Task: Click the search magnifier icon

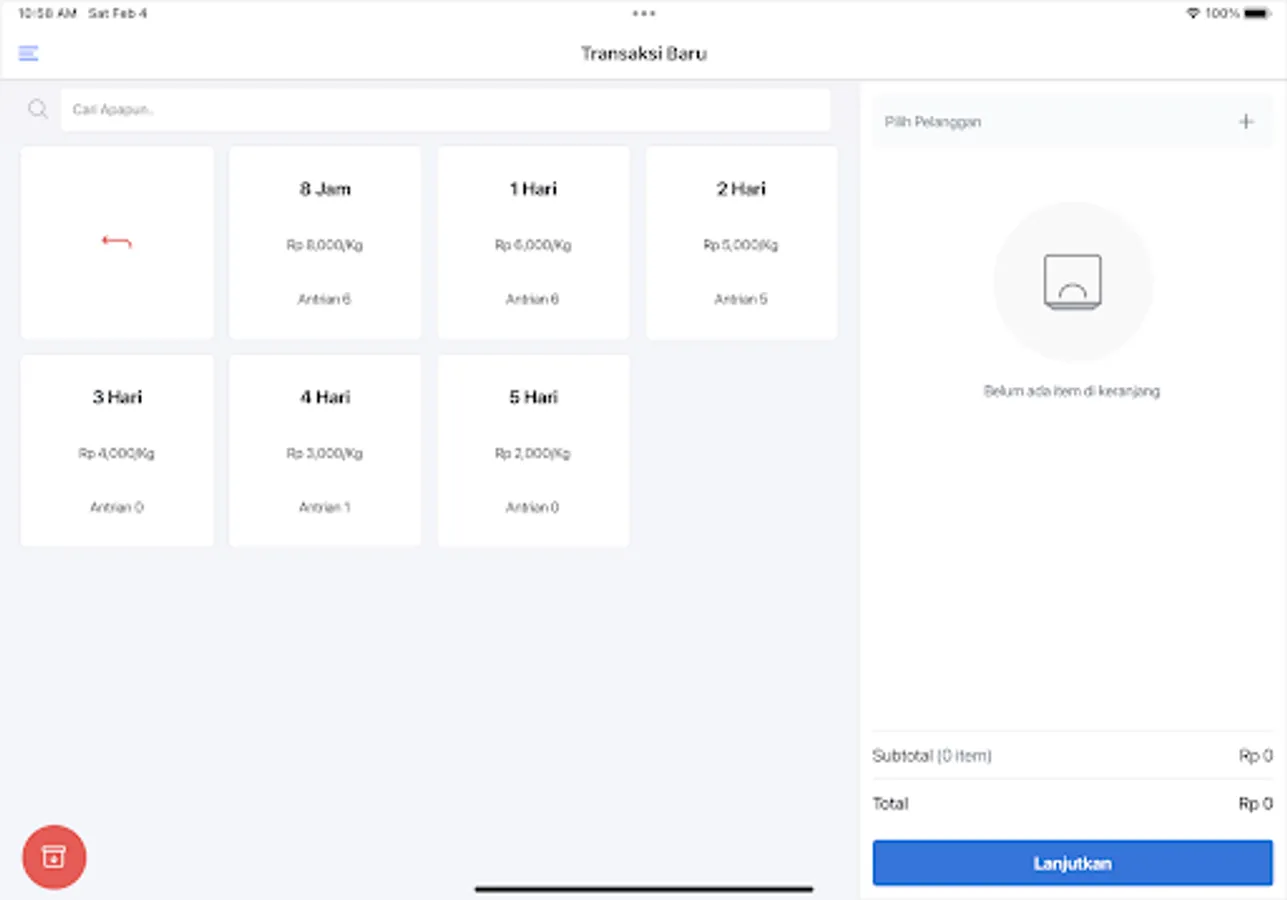Action: (x=38, y=109)
